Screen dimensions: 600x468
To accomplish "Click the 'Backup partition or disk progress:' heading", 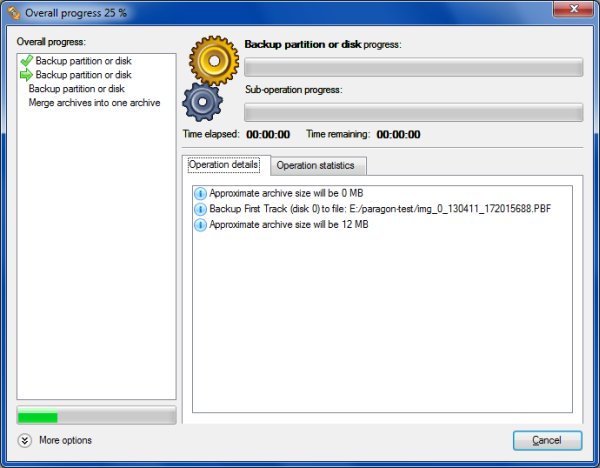I will [323, 45].
